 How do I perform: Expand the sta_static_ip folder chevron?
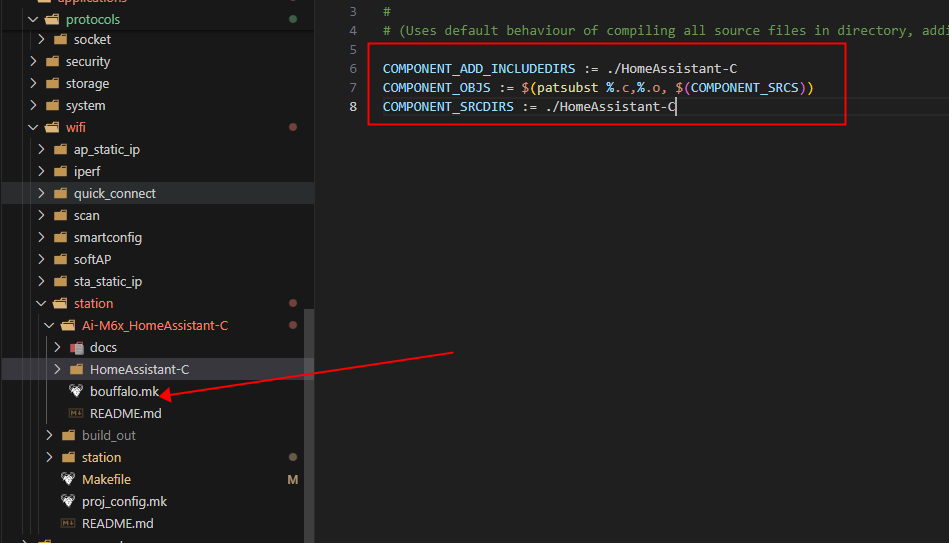41,281
